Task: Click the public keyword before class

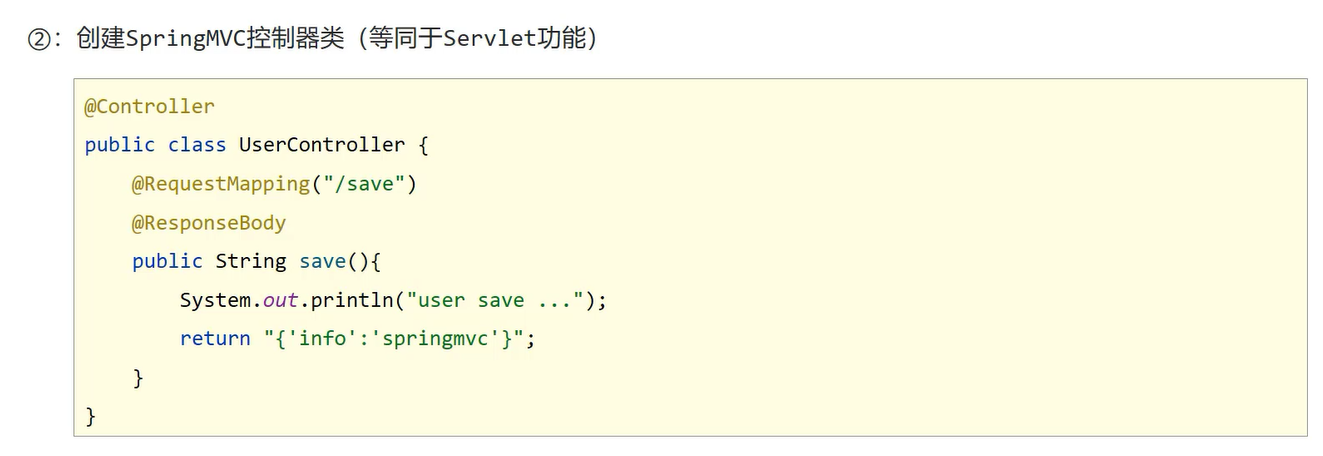Action: point(119,145)
